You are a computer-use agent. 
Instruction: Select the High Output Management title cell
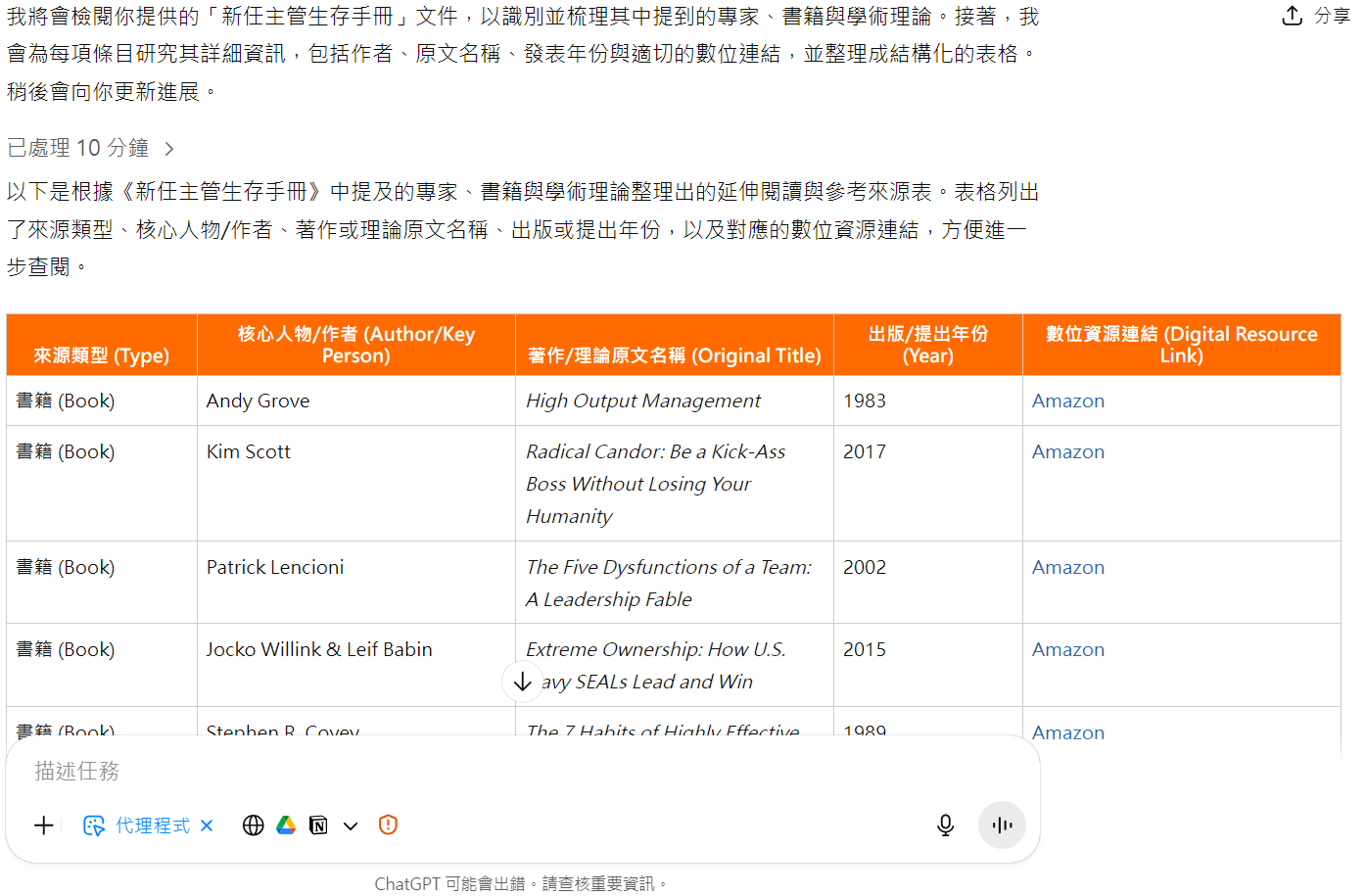coord(675,401)
